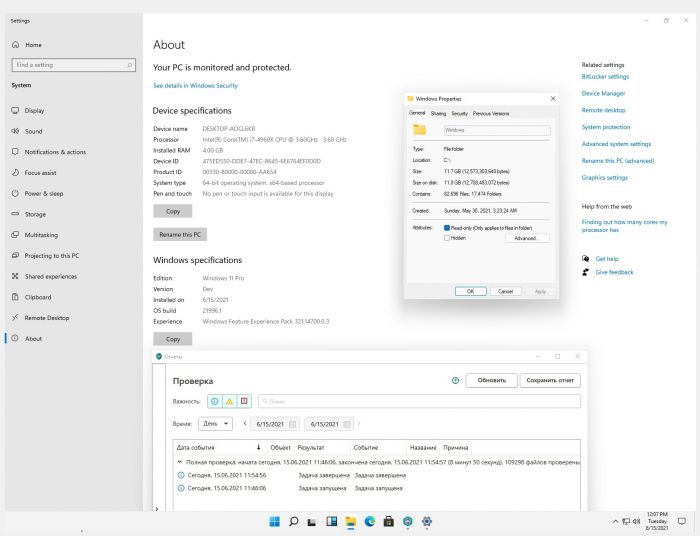The width and height of the screenshot is (700, 536).
Task: Switch to Previous Versions tab
Action: click(x=491, y=114)
